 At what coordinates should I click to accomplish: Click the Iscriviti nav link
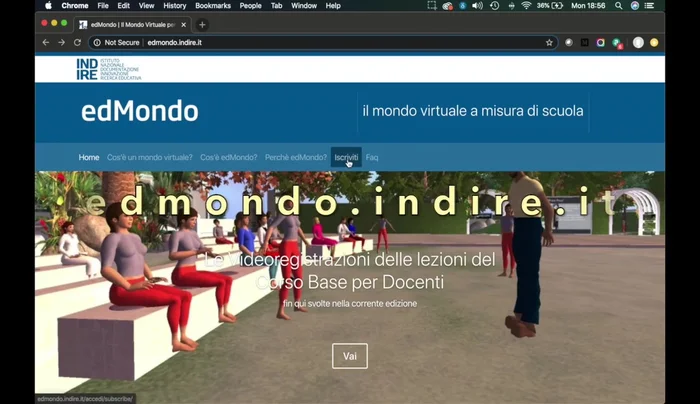tap(346, 157)
